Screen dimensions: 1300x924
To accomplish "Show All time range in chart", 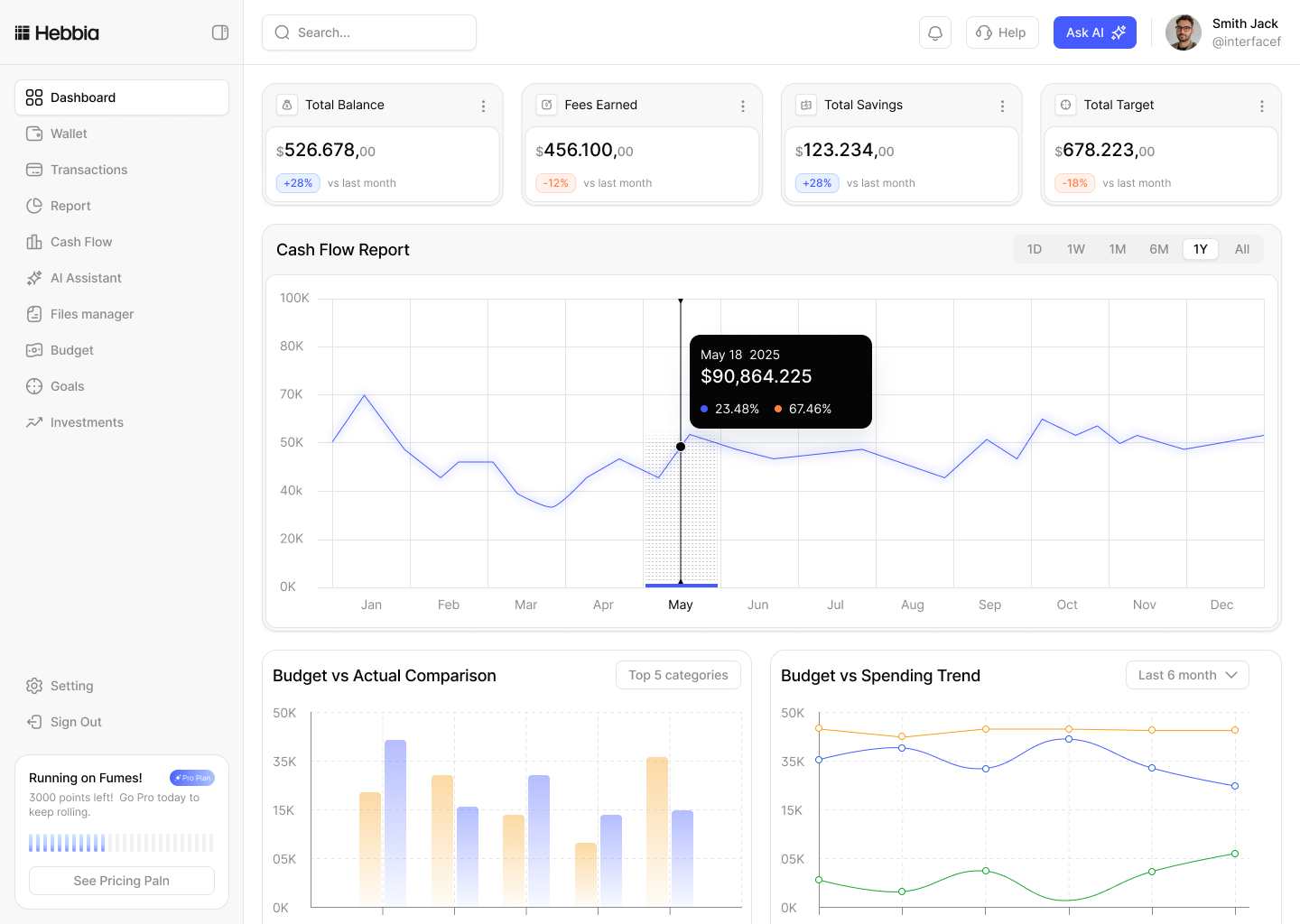I will [1242, 249].
